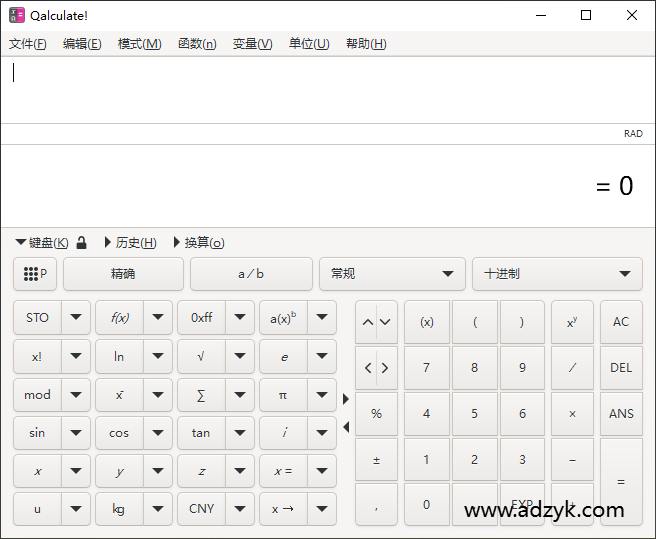Collapse the keypad (键盘) section
The height and width of the screenshot is (539, 656).
(x=42, y=242)
